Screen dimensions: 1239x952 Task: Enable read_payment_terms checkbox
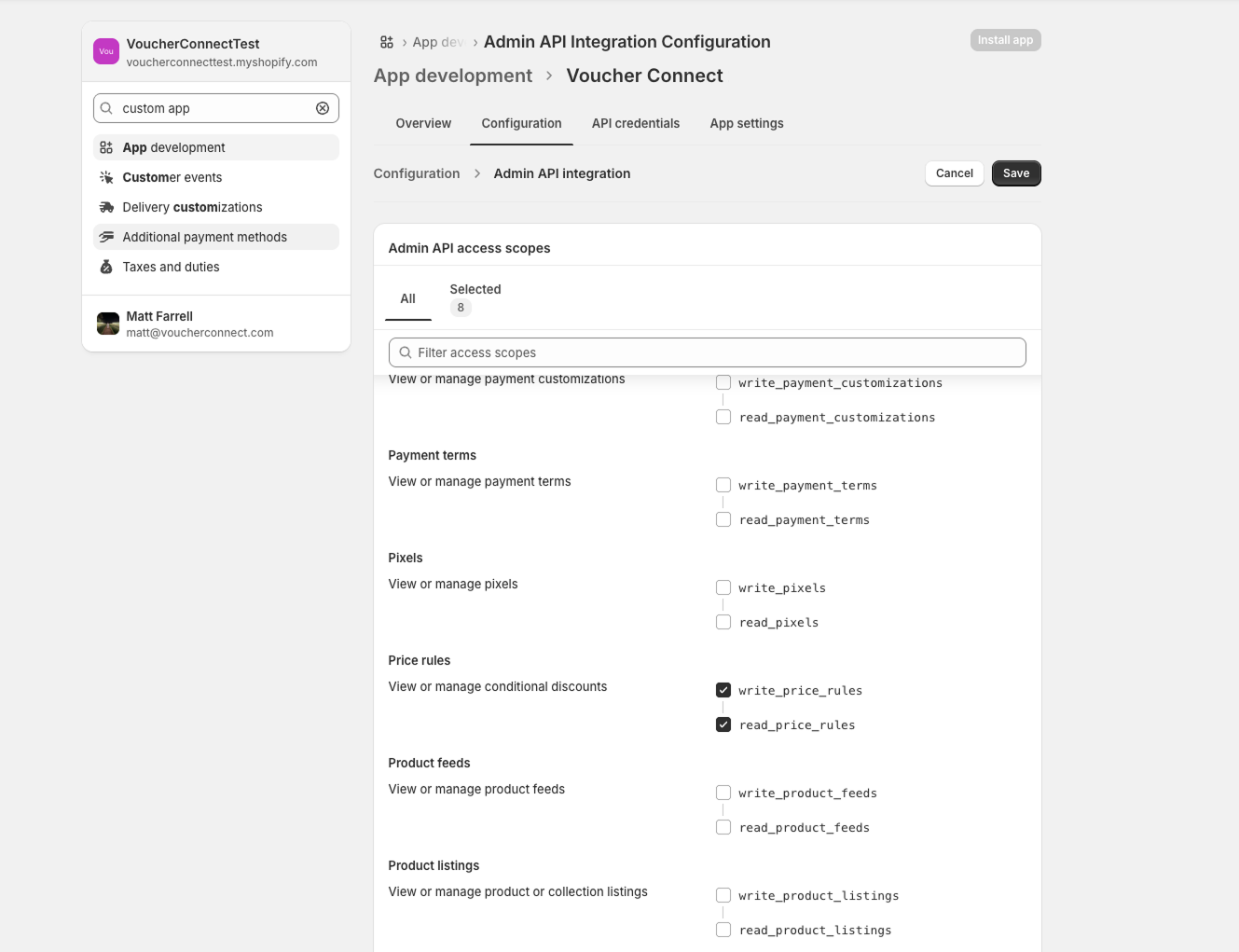pyautogui.click(x=723, y=519)
